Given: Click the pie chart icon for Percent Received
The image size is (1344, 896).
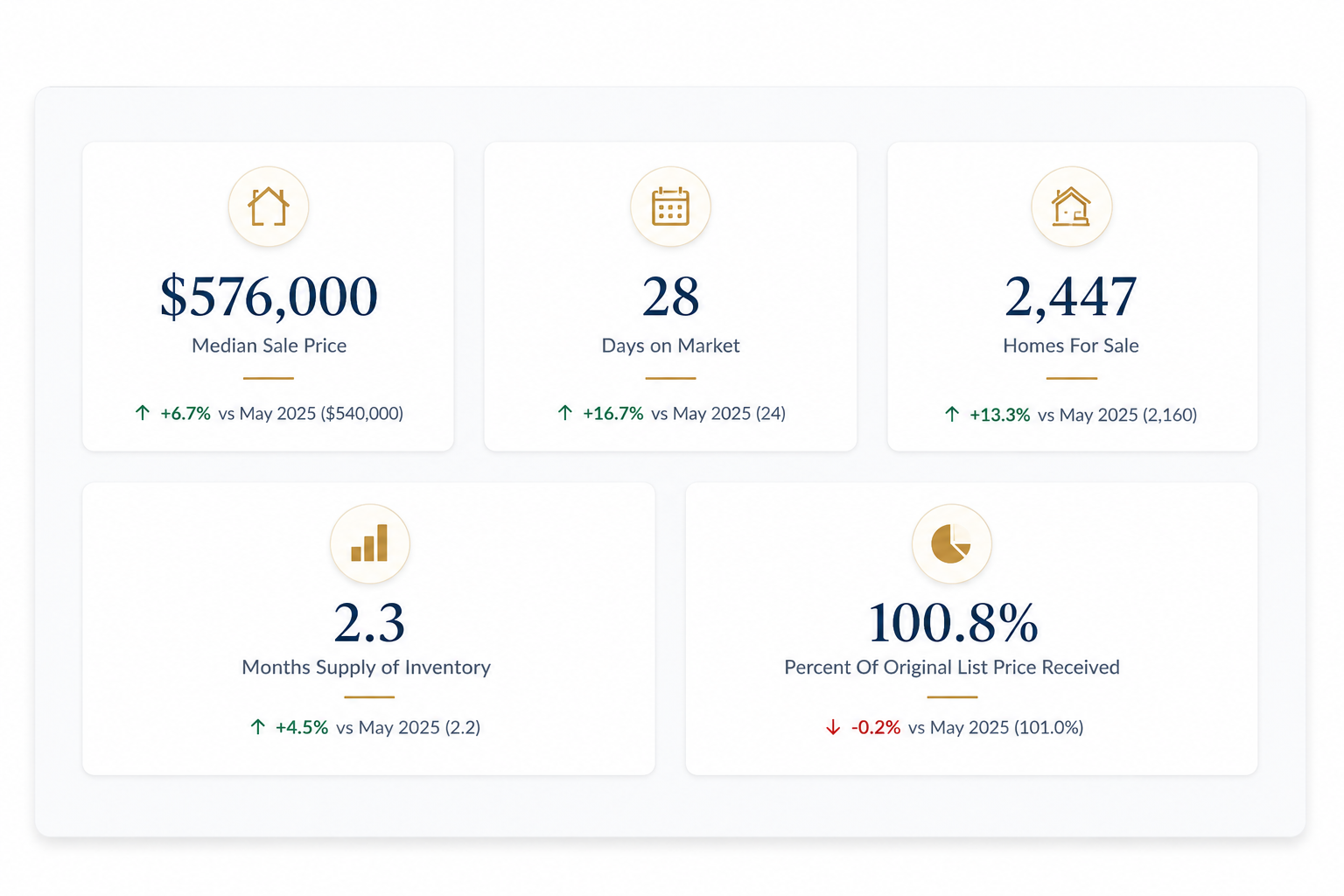Looking at the screenshot, I should (x=951, y=543).
